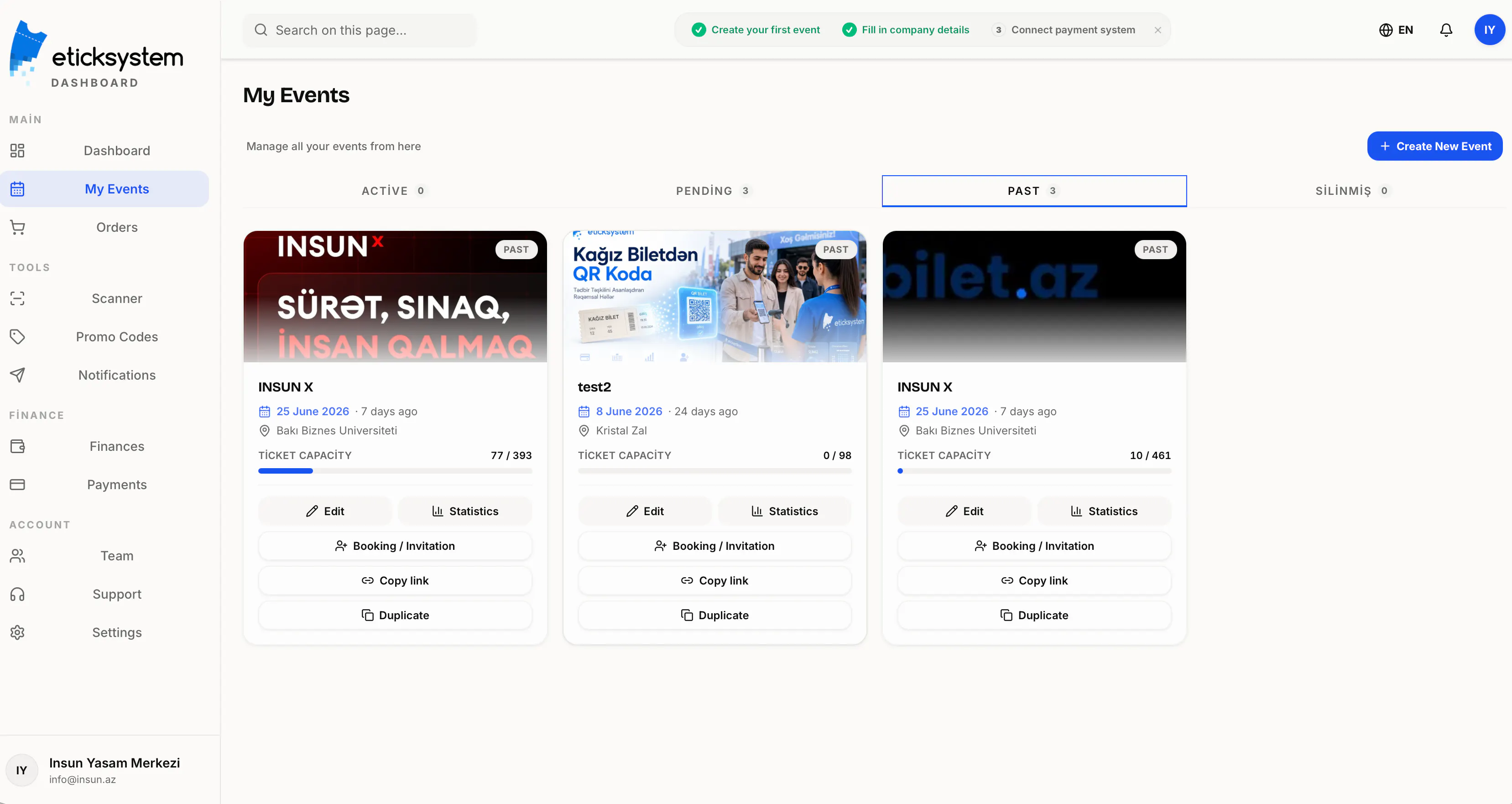Open the Dashboard grid icon in sidebar
1512x804 pixels.
click(18, 151)
